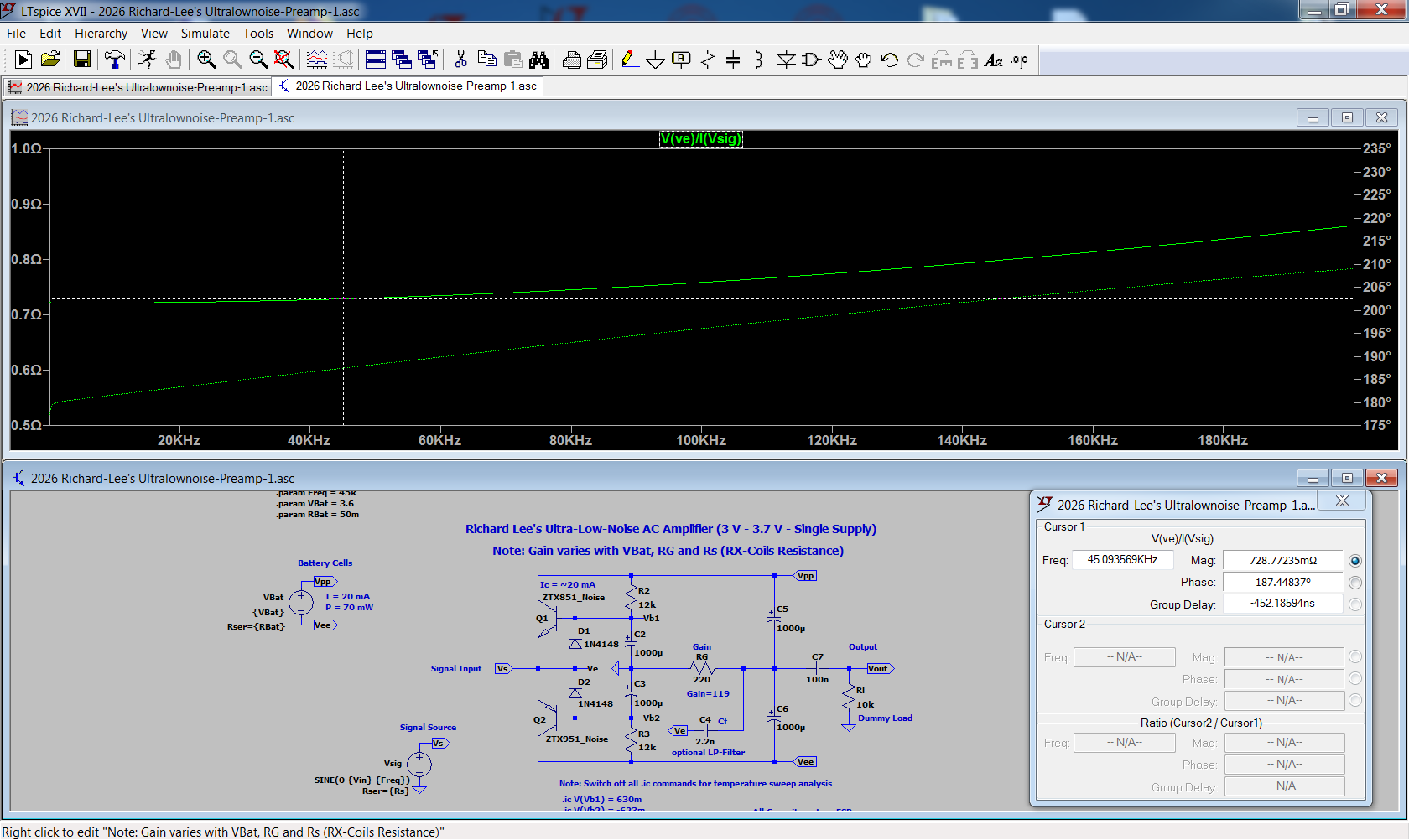Click the Cursor 1 Mag value field
The height and width of the screenshot is (840, 1409).
click(1283, 561)
